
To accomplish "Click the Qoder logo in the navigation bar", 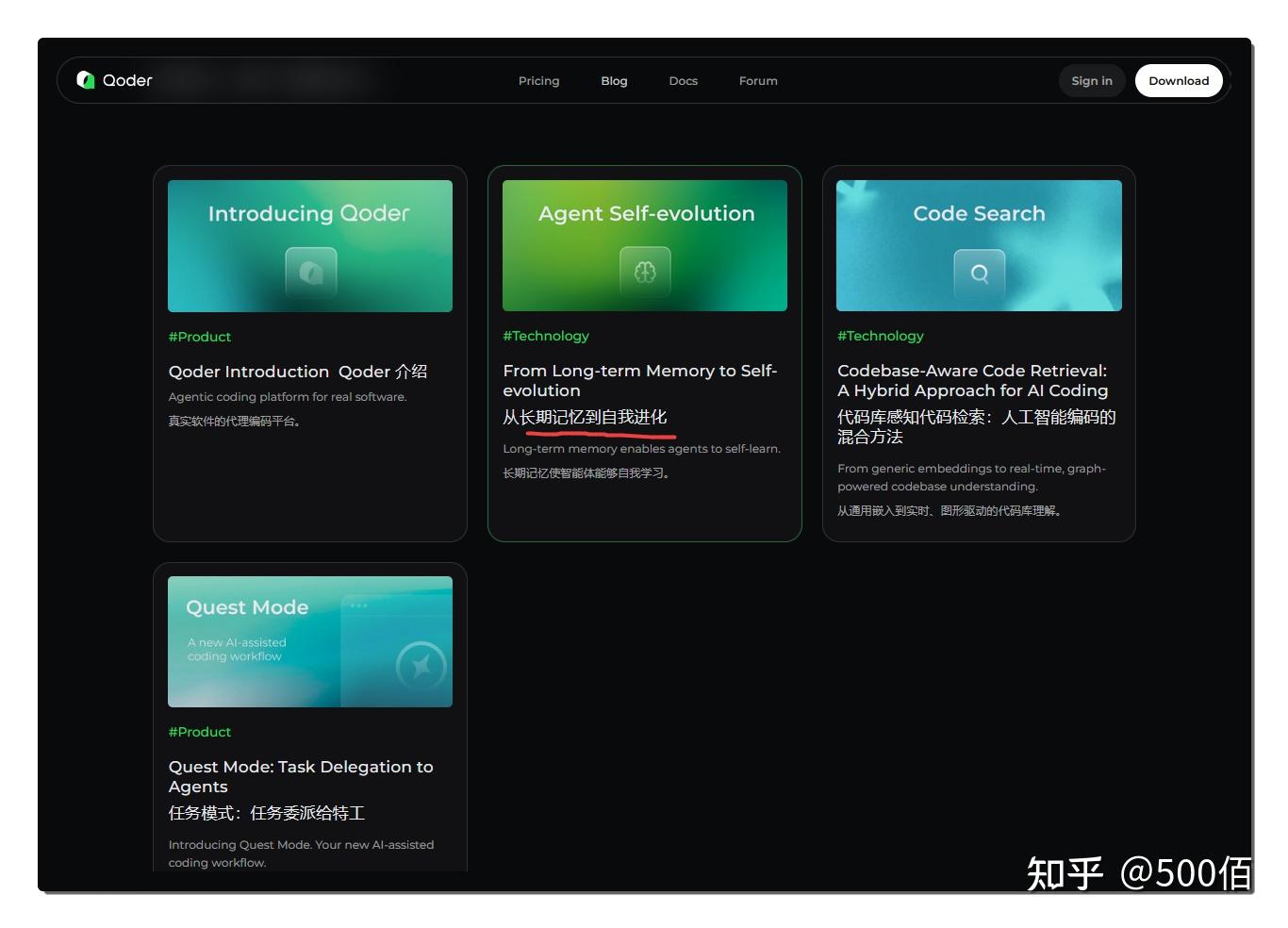I will (x=113, y=80).
